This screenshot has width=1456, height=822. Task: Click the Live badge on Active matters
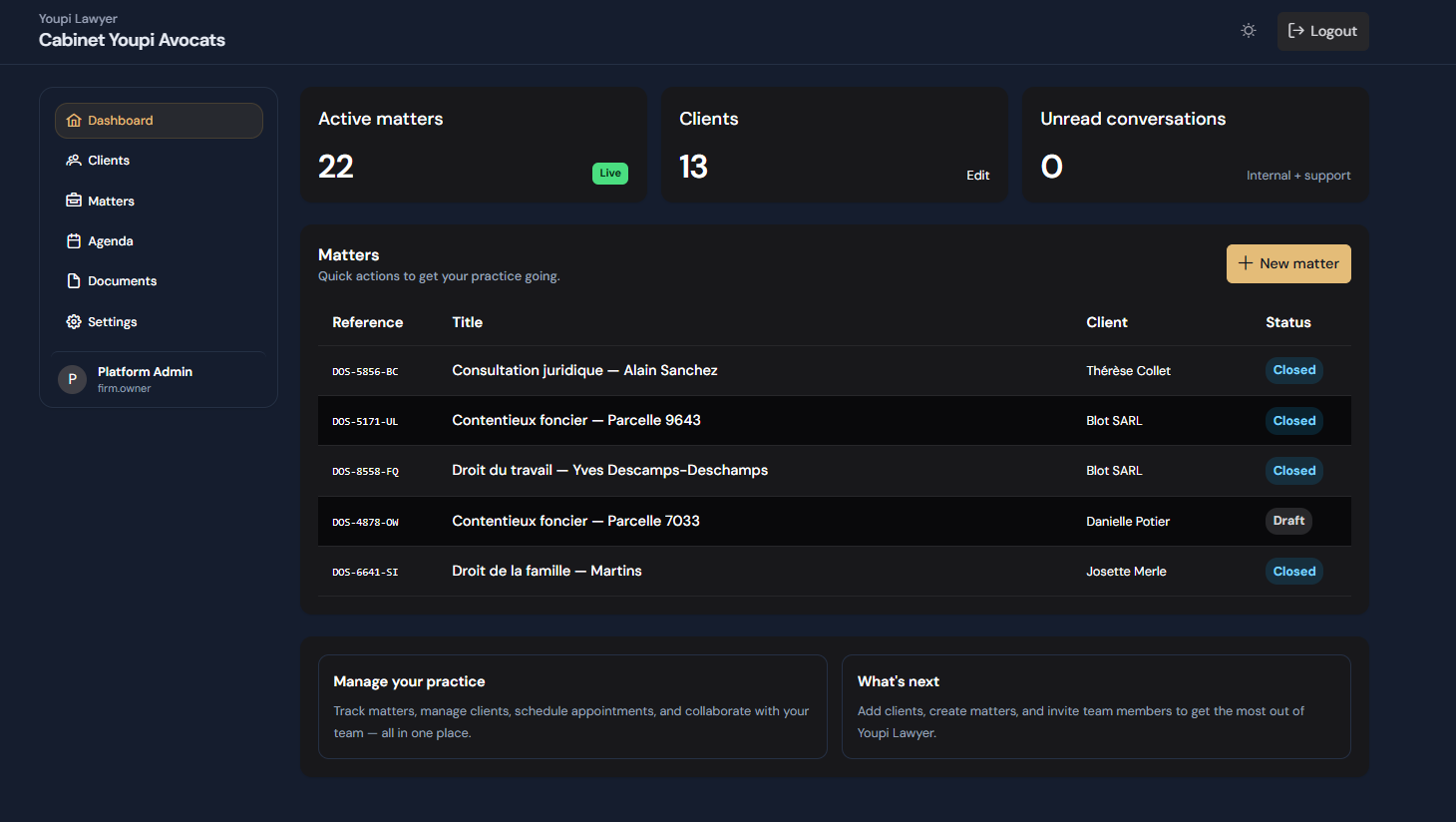[610, 174]
